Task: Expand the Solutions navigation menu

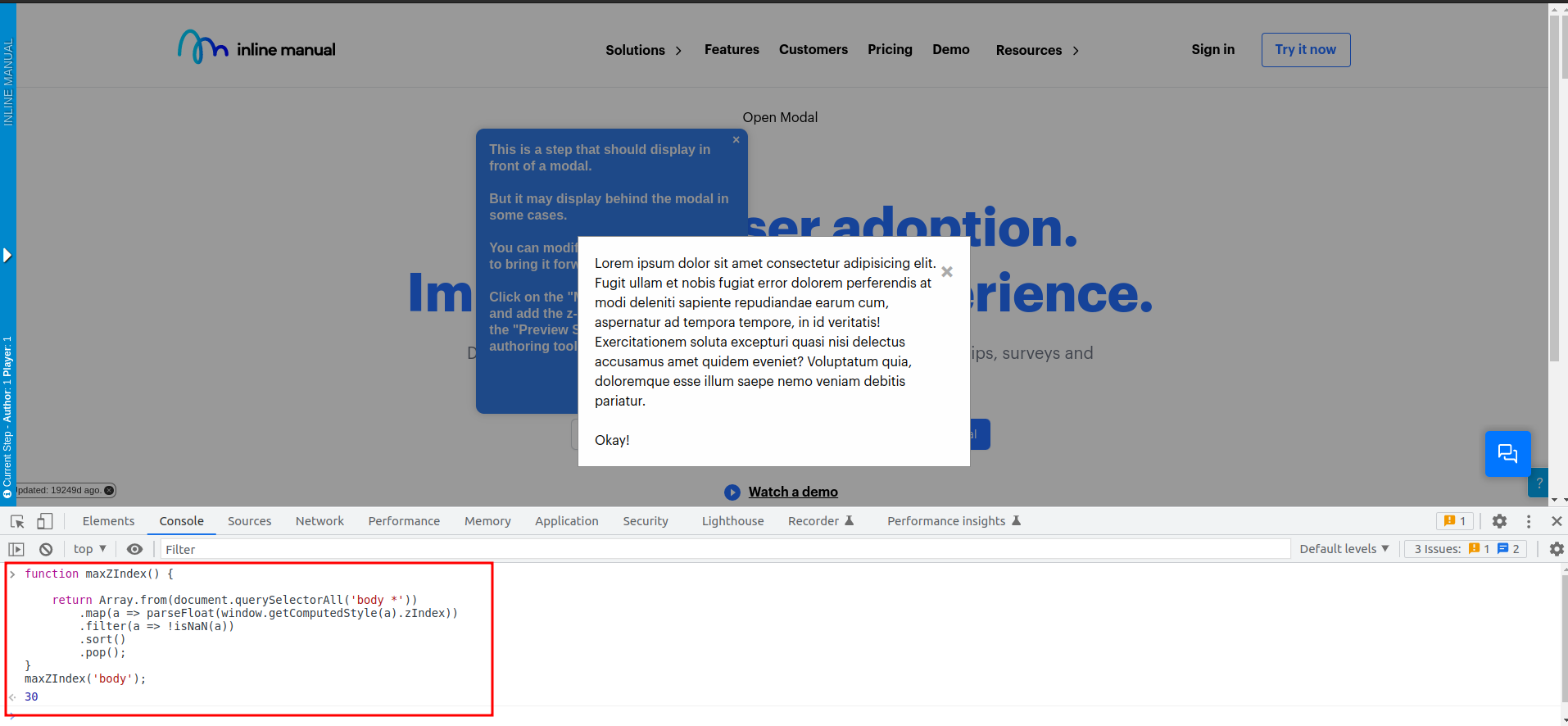Action: pyautogui.click(x=644, y=50)
